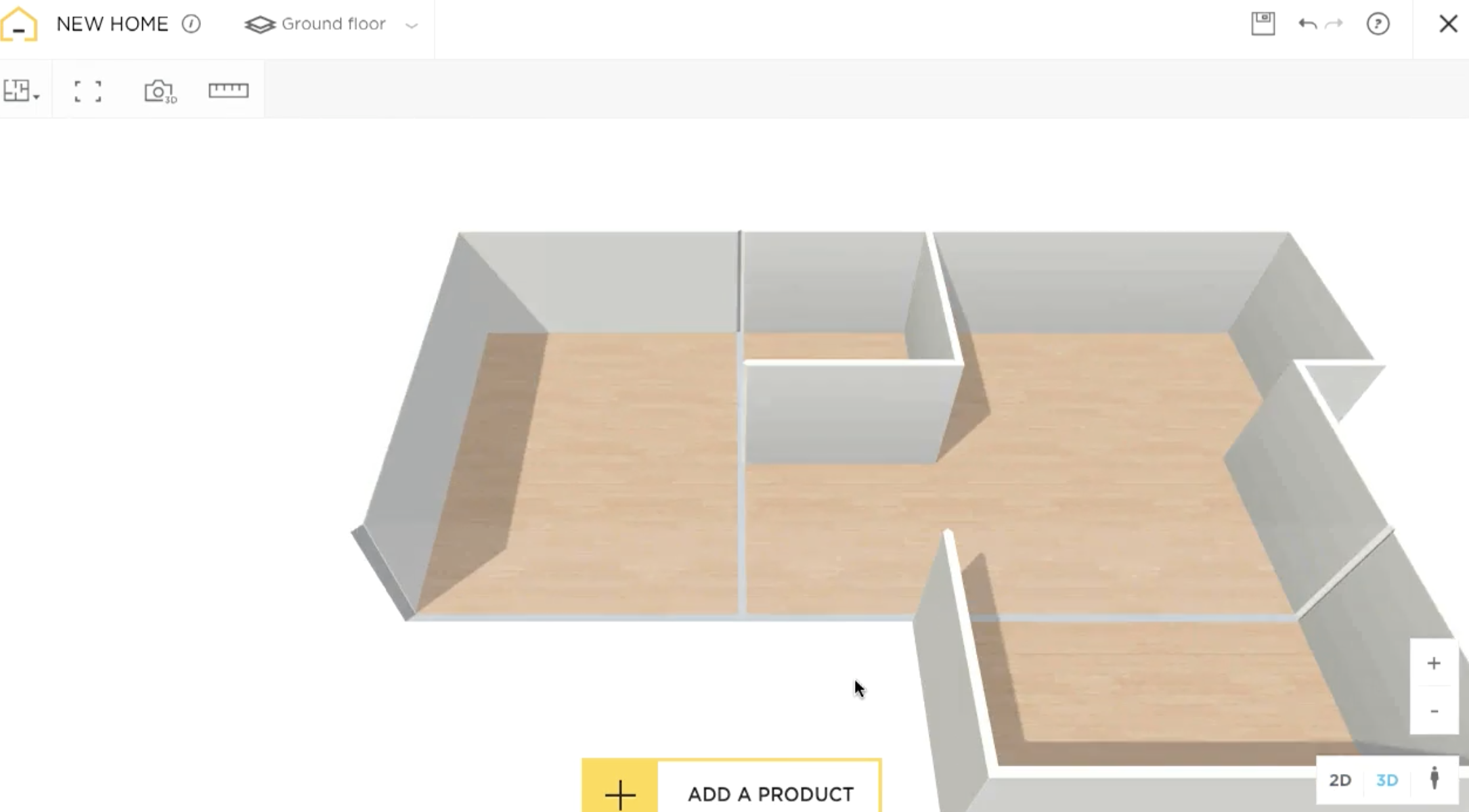1469x812 pixels.
Task: Save the current home project
Action: coord(1262,23)
